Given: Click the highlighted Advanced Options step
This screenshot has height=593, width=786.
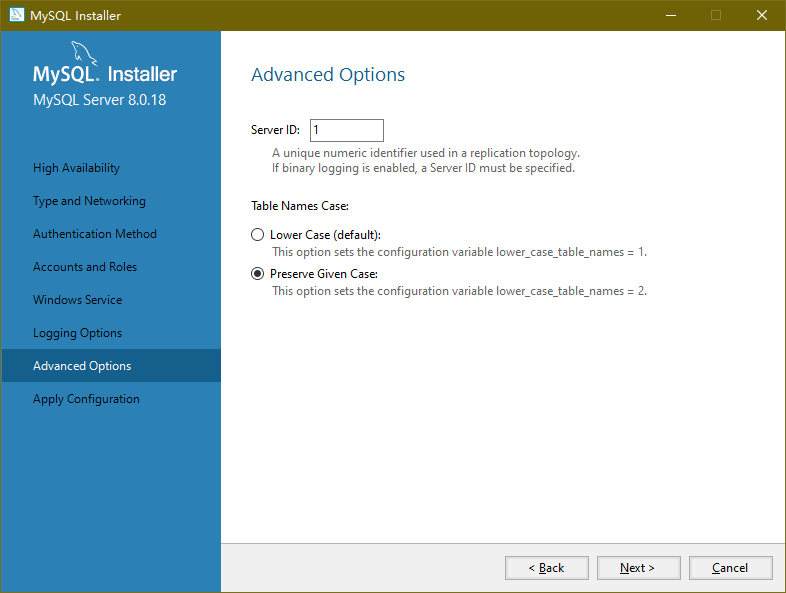Looking at the screenshot, I should click(x=82, y=366).
